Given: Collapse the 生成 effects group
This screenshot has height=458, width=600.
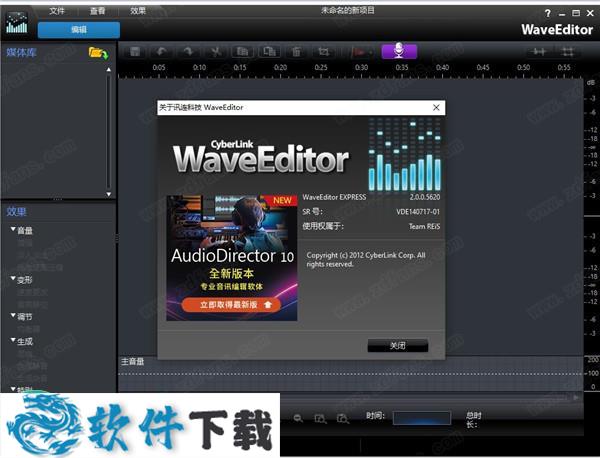Looking at the screenshot, I should tap(13, 340).
